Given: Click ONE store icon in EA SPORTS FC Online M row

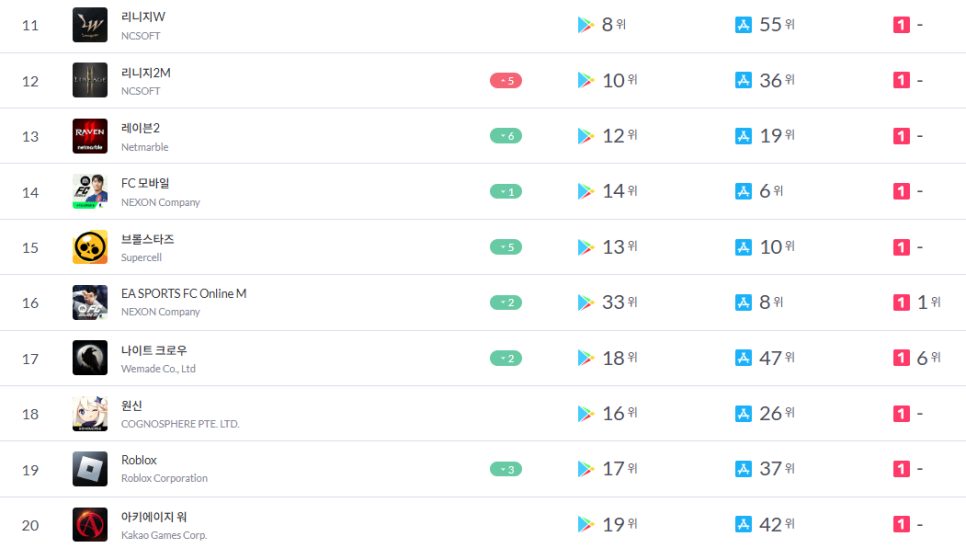Looking at the screenshot, I should tap(901, 302).
